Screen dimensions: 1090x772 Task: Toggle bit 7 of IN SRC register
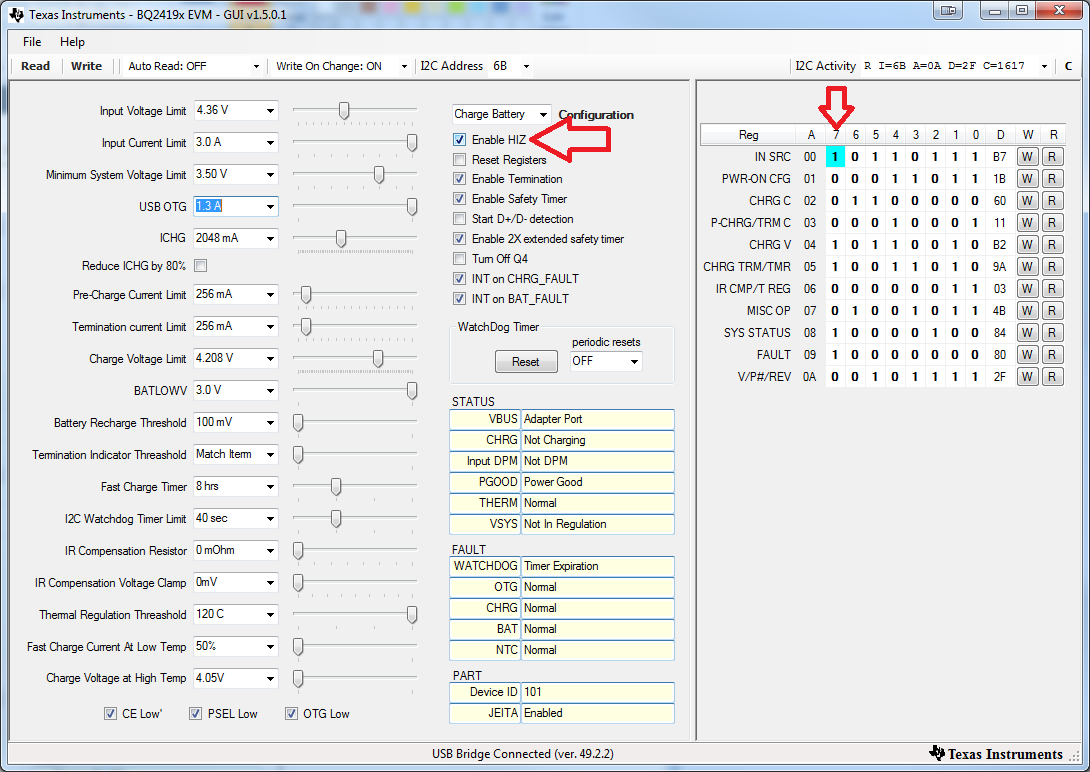coord(835,157)
